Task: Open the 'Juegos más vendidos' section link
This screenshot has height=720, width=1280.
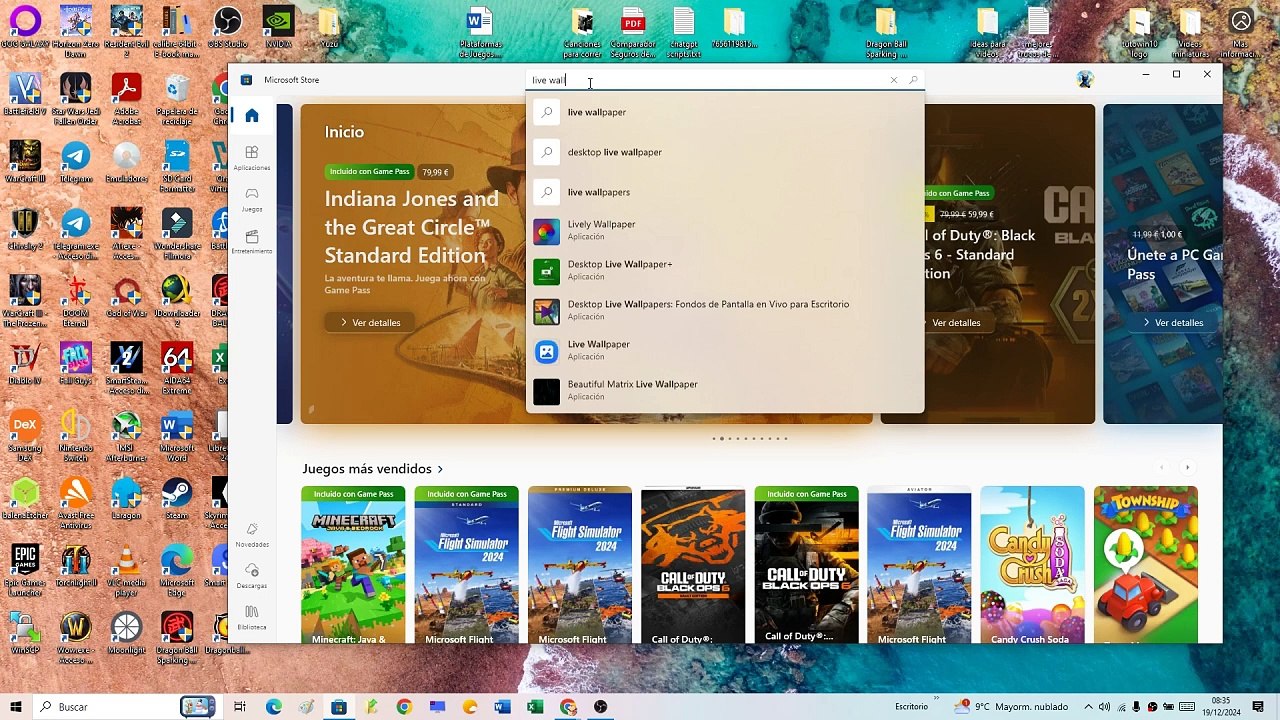Action: (372, 469)
